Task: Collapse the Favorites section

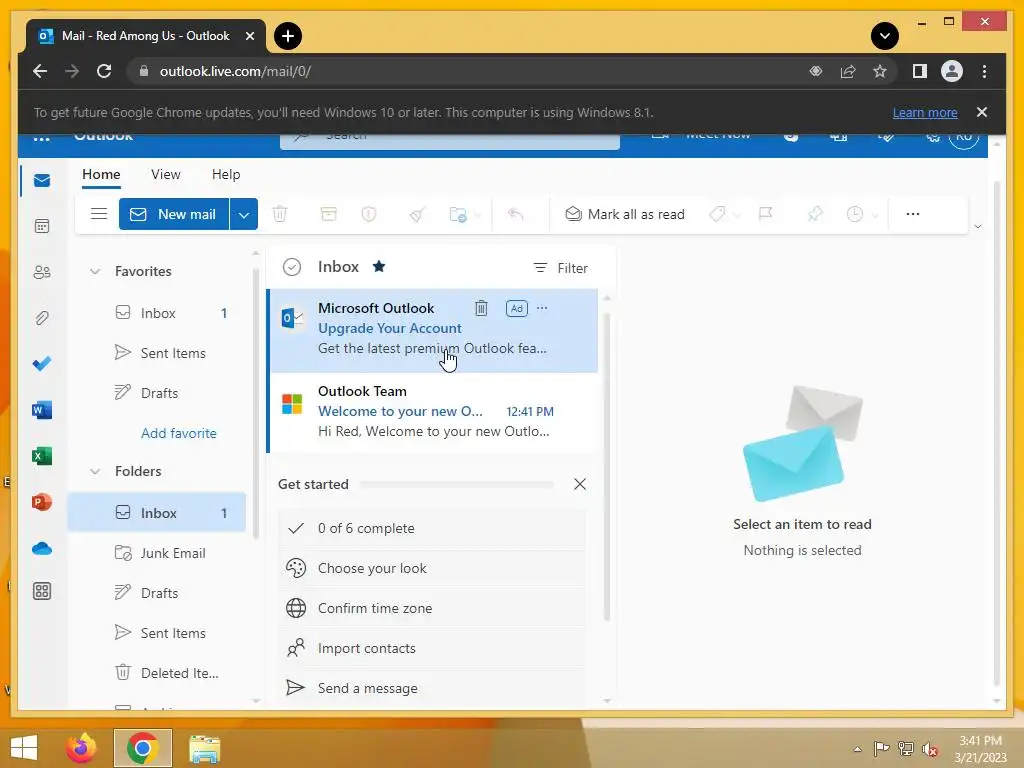Action: (x=95, y=271)
